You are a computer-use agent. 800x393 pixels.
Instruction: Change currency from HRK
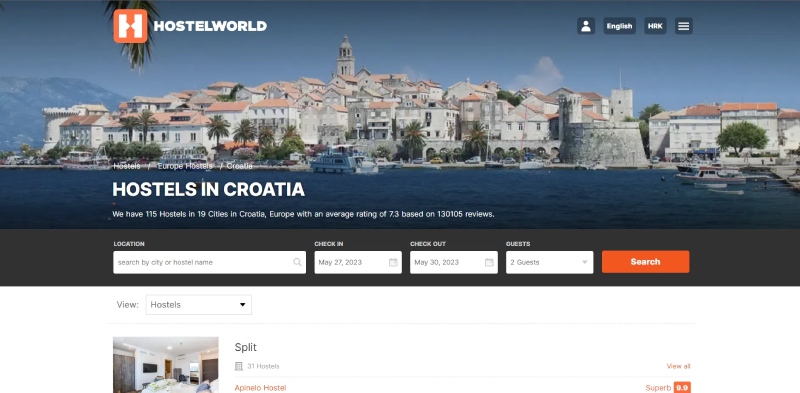click(655, 26)
